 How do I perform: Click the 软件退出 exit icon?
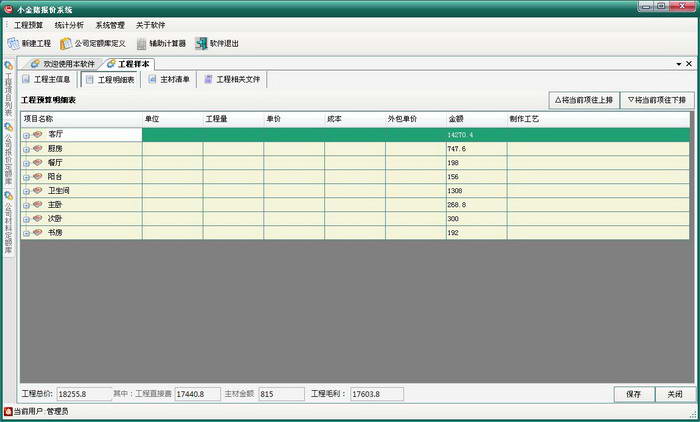tap(201, 43)
